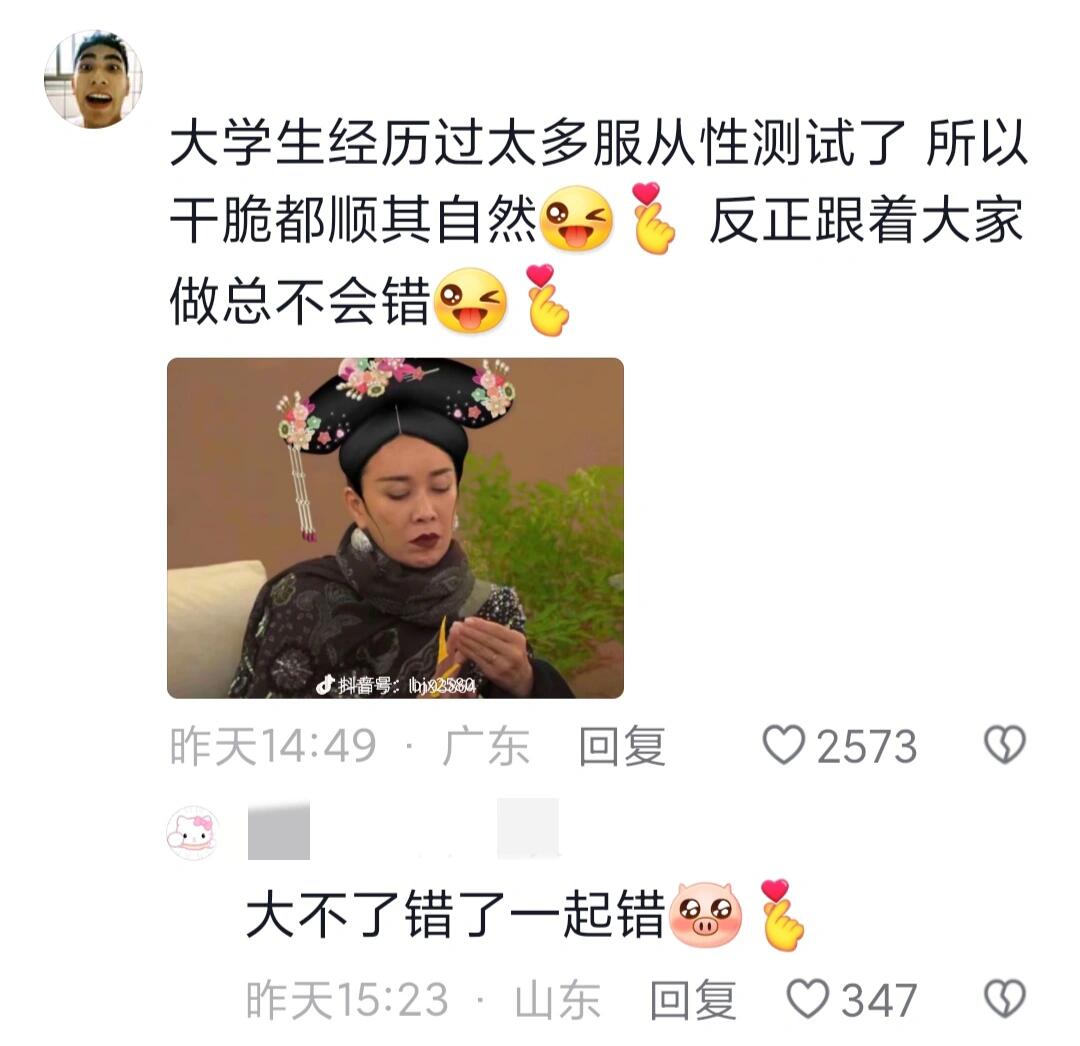Viewport: 1080px width, 1046px height.
Task: Tap winking emoji after 总不会错
Action: (472, 301)
